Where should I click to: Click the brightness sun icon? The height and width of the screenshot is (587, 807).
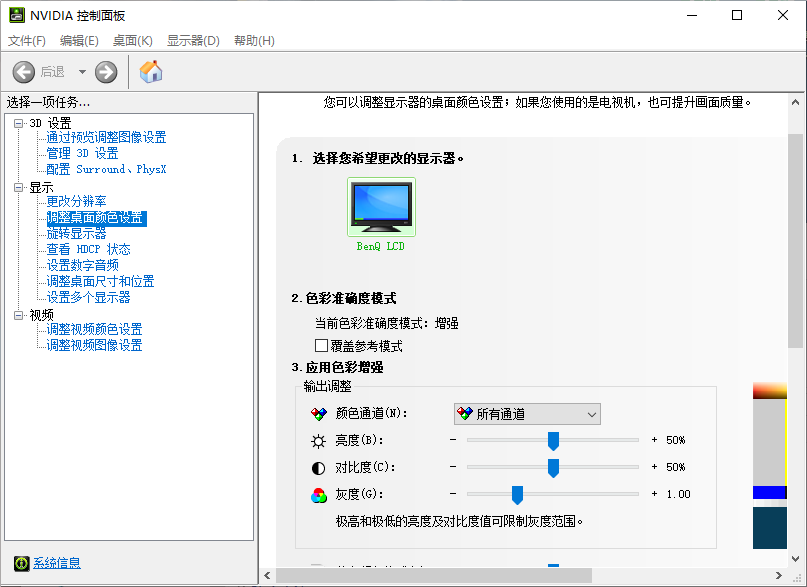click(319, 441)
